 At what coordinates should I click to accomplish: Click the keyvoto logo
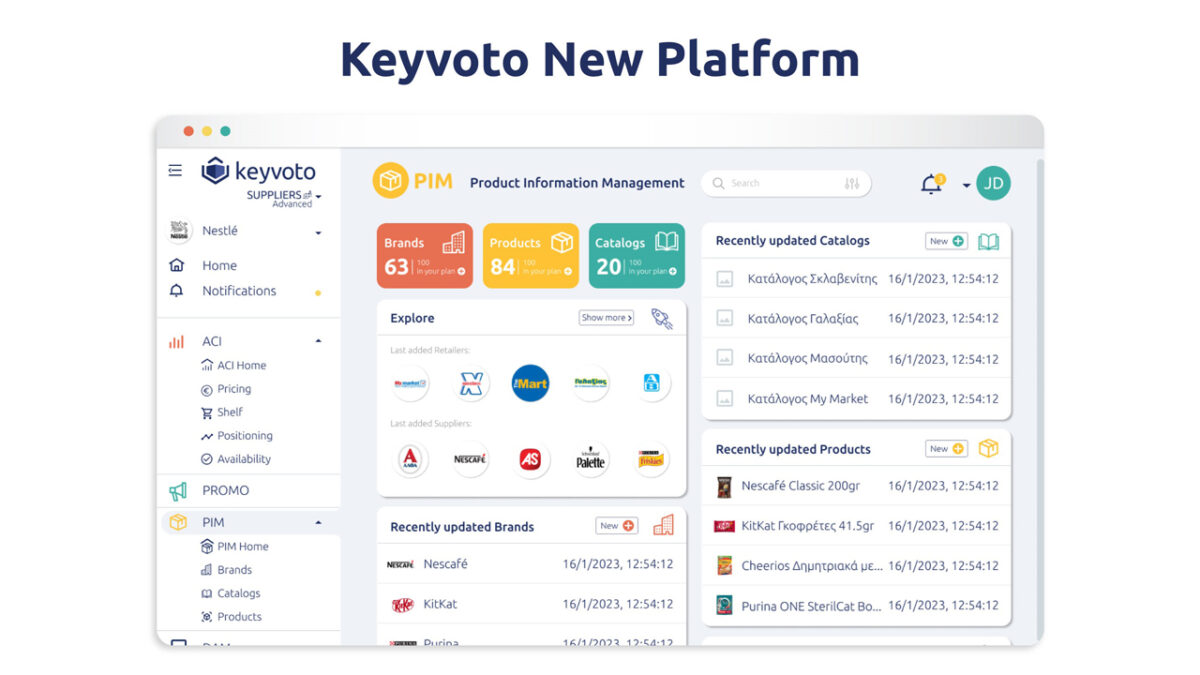pos(258,171)
